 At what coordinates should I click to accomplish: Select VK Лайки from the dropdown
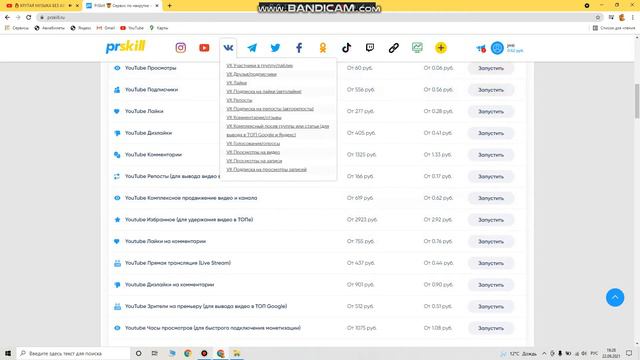click(236, 83)
